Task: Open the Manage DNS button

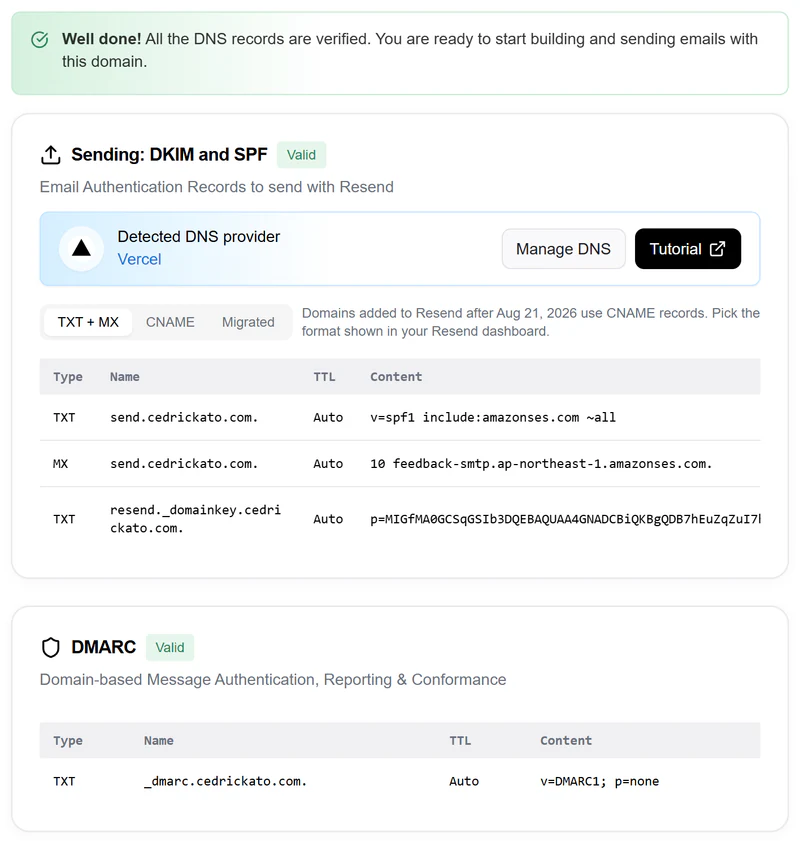Action: point(564,249)
